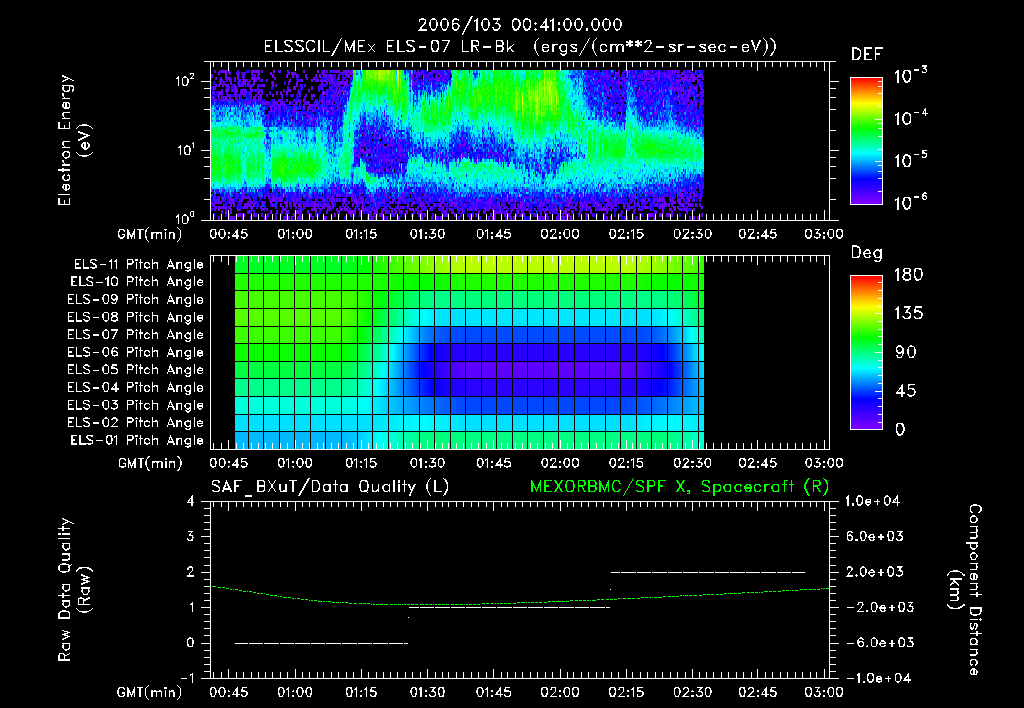Screen dimensions: 1024x708
Task: Click the 4 tick on data quality axis
Action: pyautogui.click(x=191, y=501)
